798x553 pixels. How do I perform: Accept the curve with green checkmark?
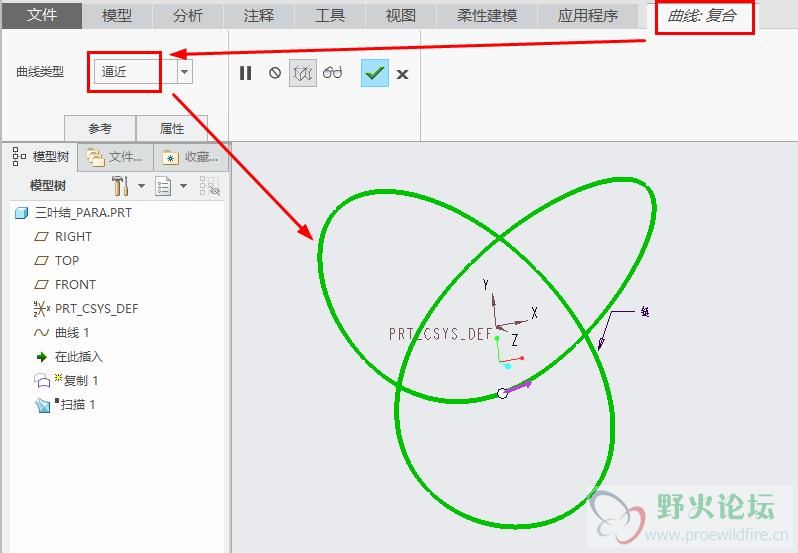[375, 73]
